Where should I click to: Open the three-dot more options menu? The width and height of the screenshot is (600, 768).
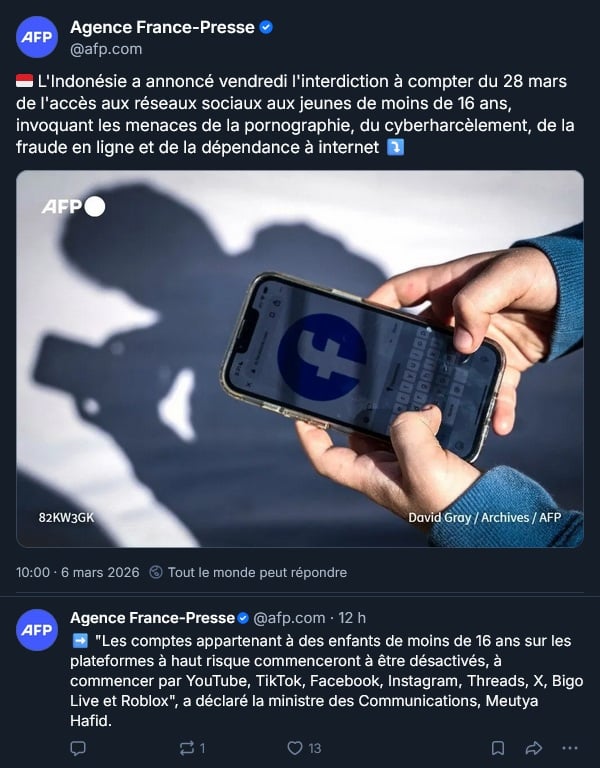[x=570, y=748]
